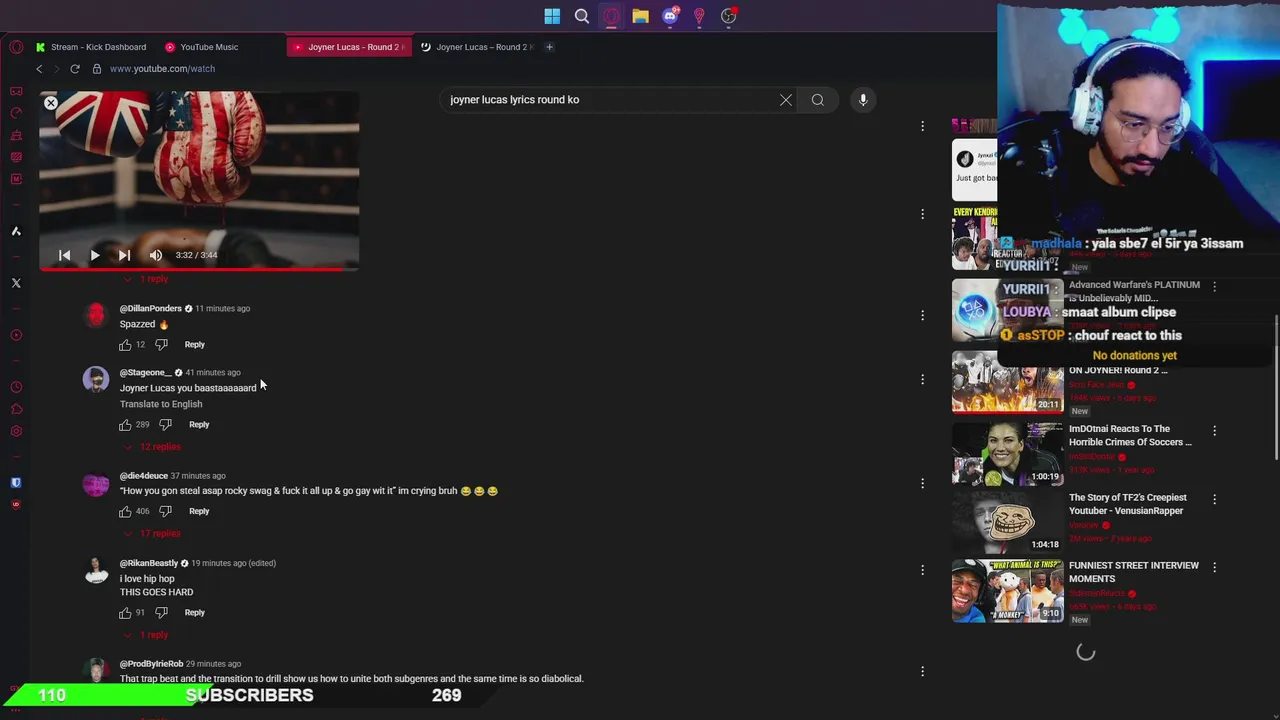Open action menu for DillanPonders comment
1280x720 pixels.
click(x=922, y=316)
